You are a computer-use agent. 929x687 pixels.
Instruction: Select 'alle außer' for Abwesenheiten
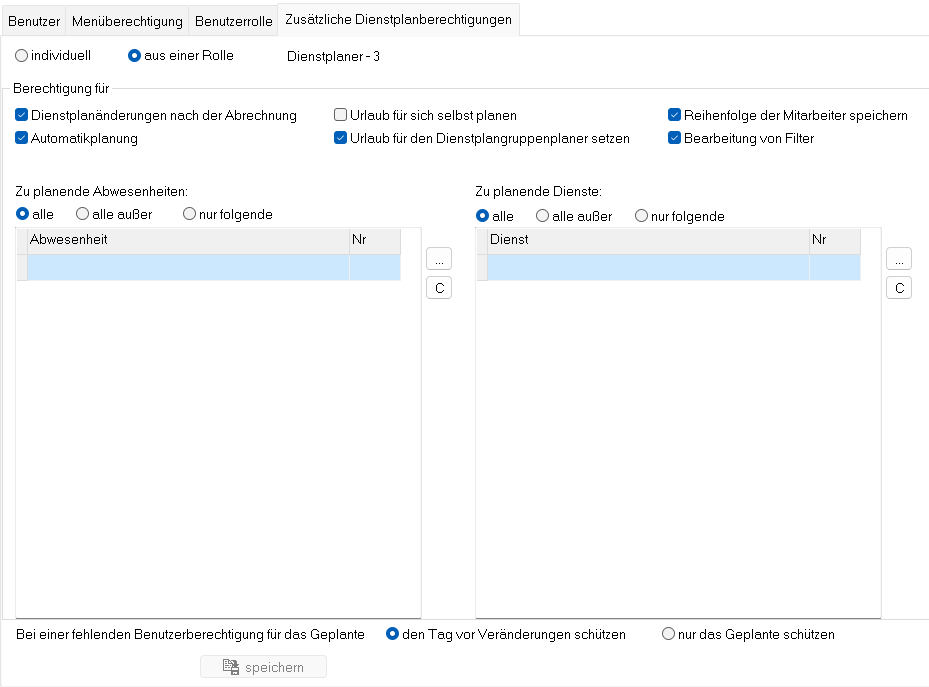coord(83,214)
